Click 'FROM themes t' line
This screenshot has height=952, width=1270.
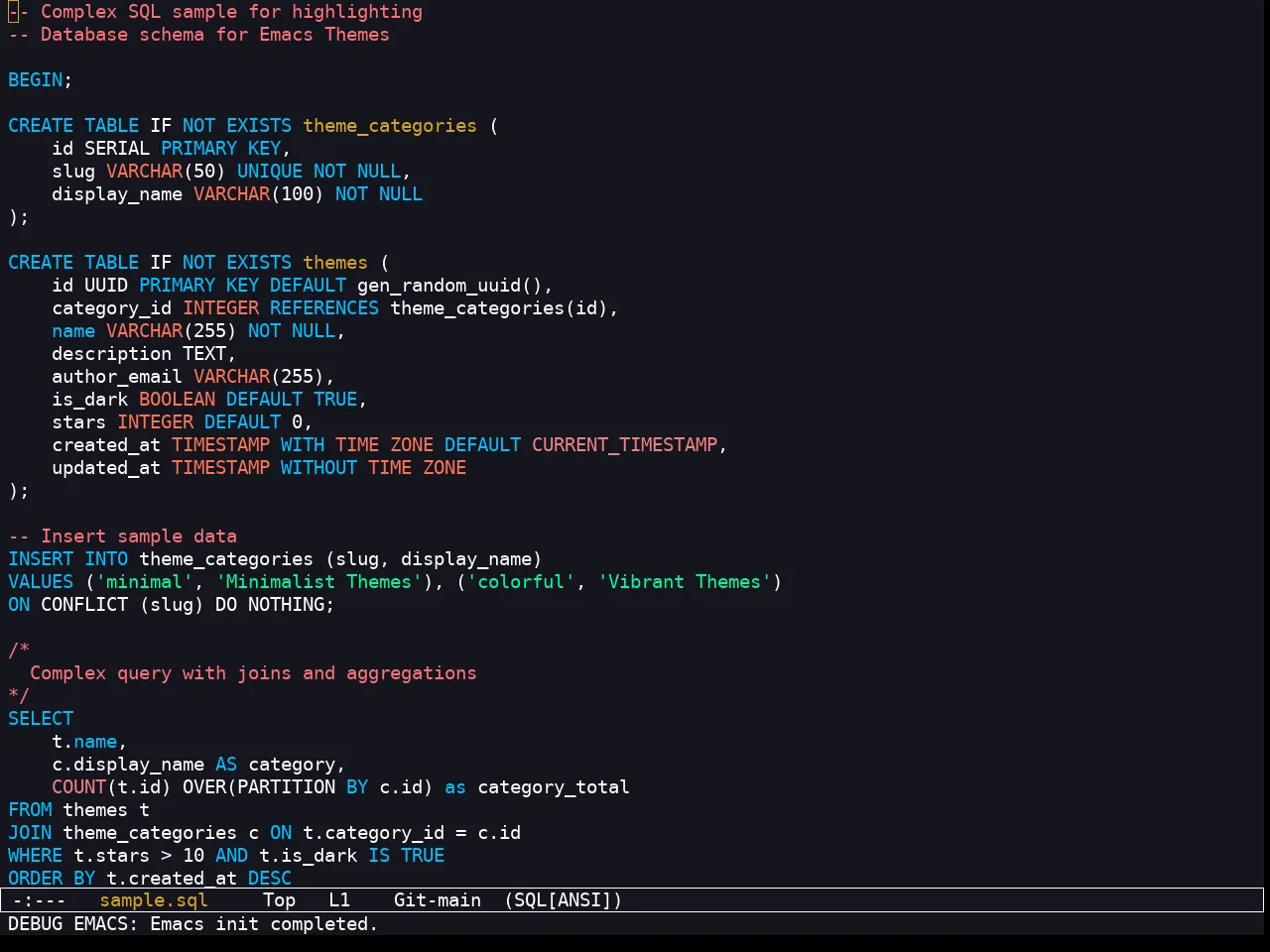click(x=79, y=810)
